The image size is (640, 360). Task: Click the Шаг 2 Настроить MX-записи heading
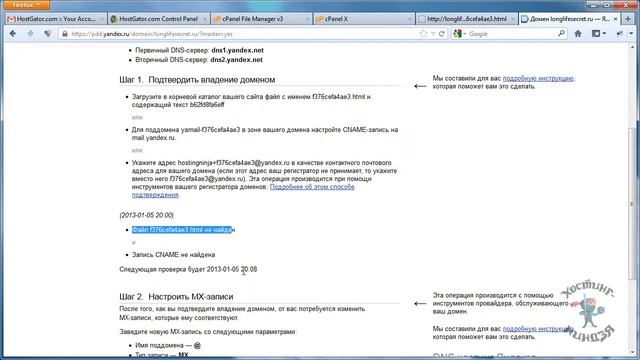pos(176,297)
